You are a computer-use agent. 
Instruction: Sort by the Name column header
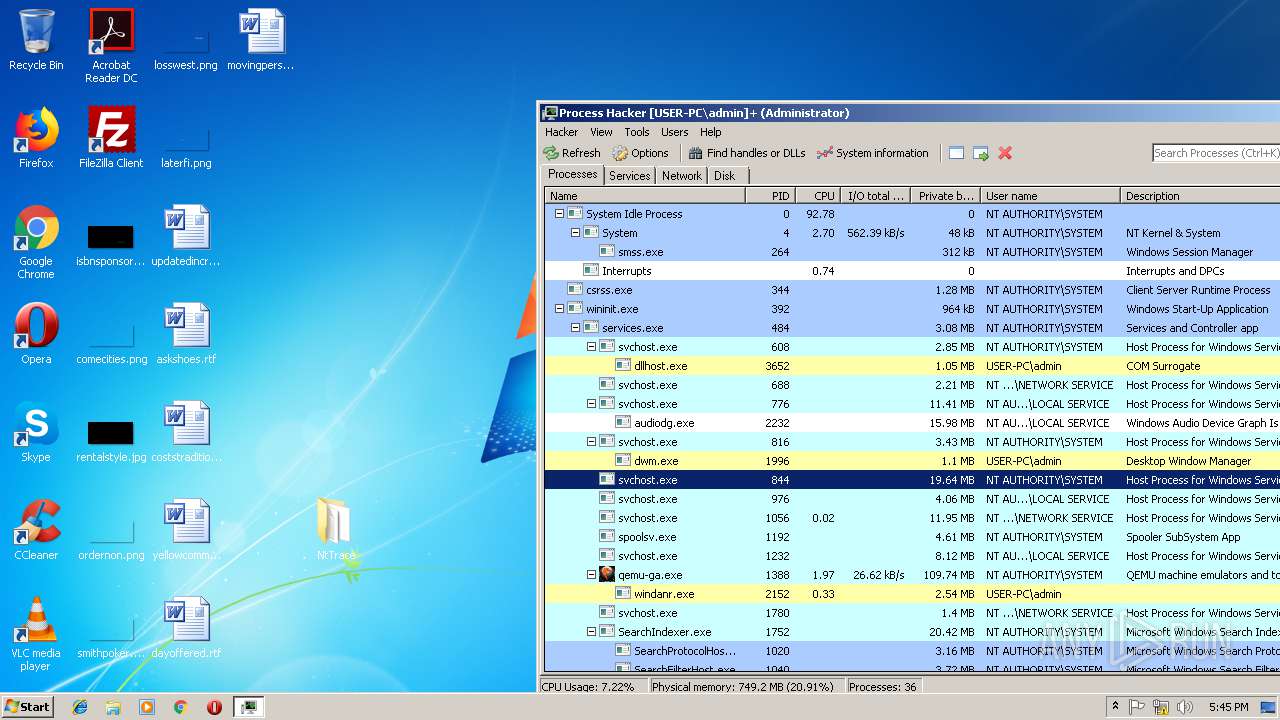(x=645, y=196)
